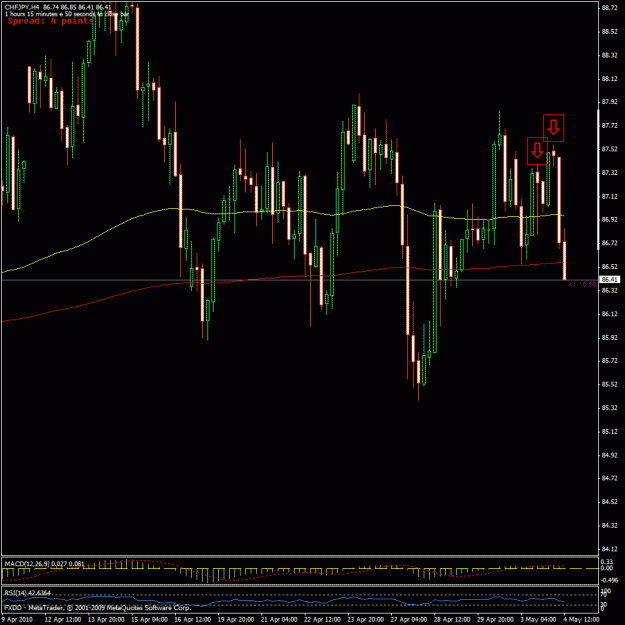Click the highlighted 86.41 current price tag
The width and height of the screenshot is (625, 625).
point(610,279)
